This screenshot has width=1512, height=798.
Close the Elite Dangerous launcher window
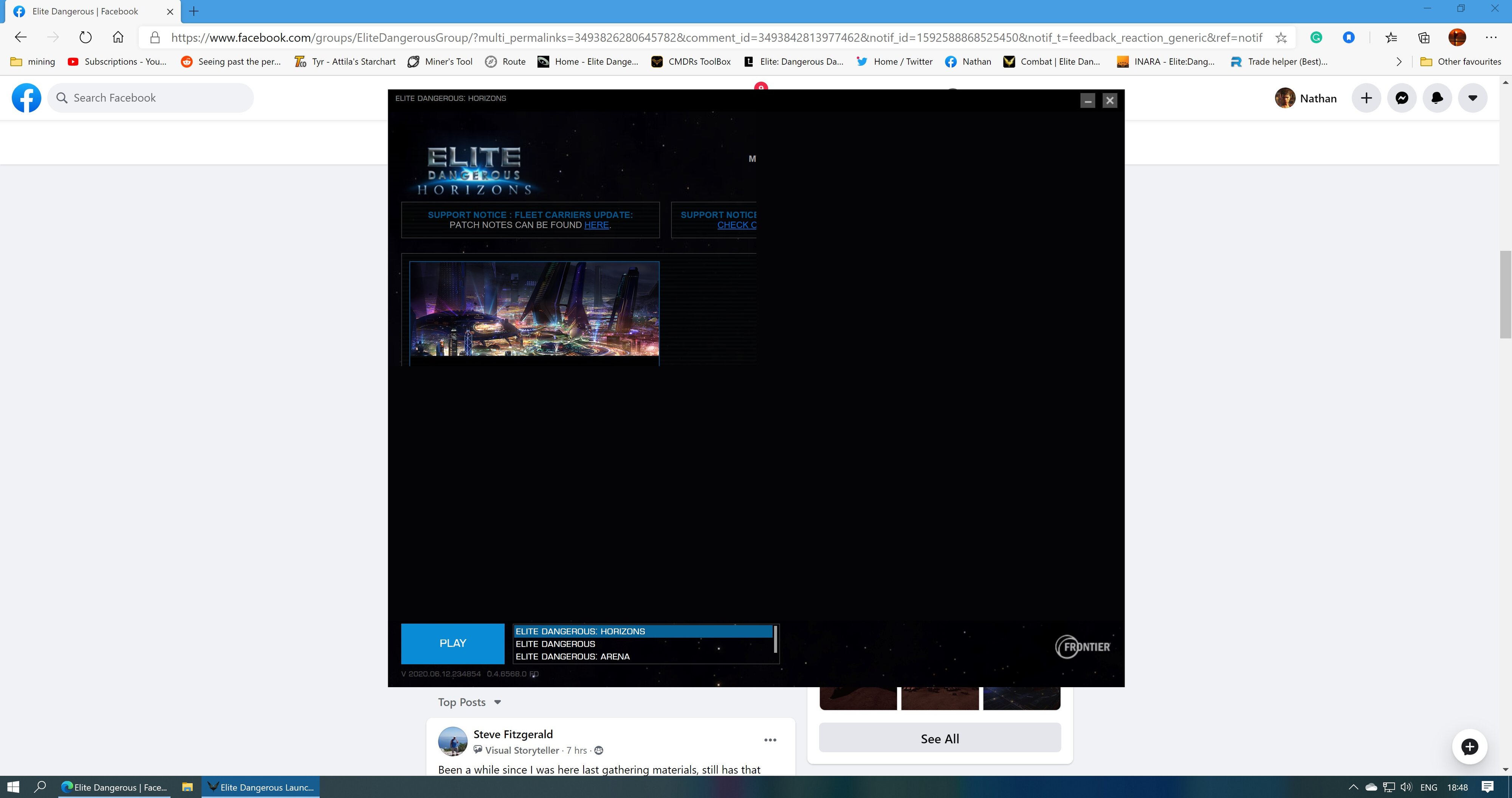click(x=1109, y=100)
